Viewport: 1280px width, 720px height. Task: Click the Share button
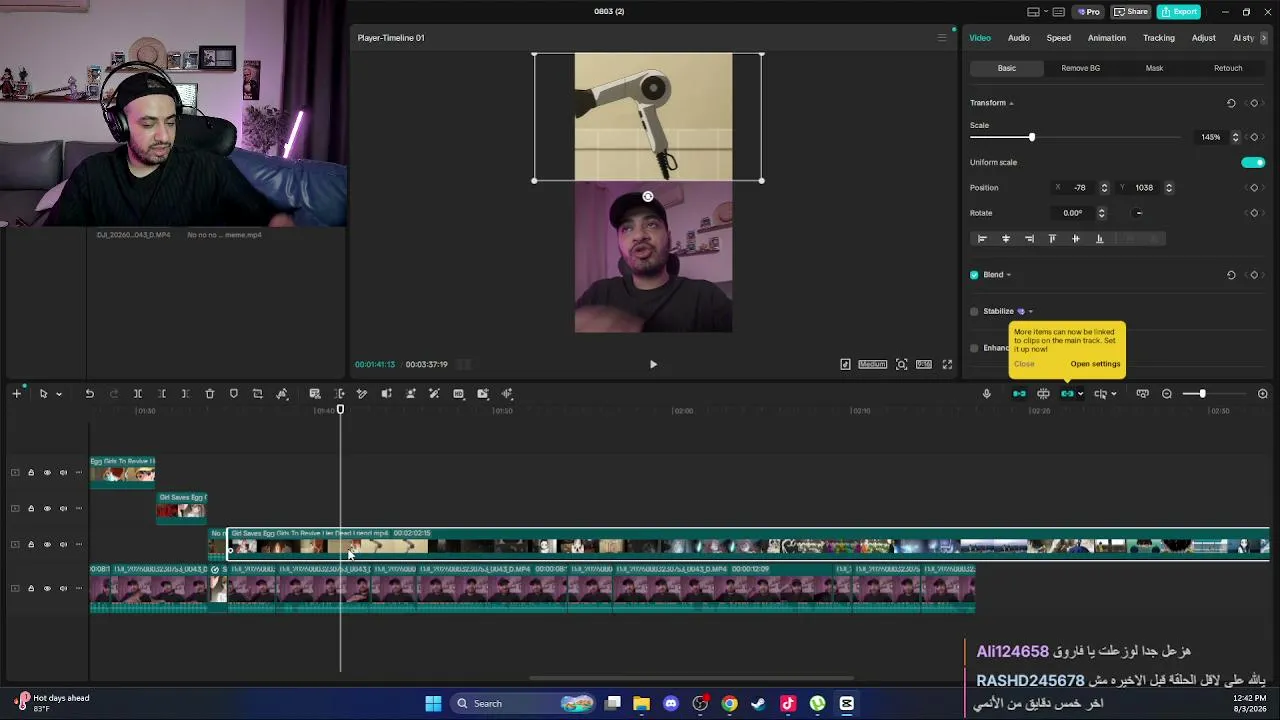[1131, 12]
